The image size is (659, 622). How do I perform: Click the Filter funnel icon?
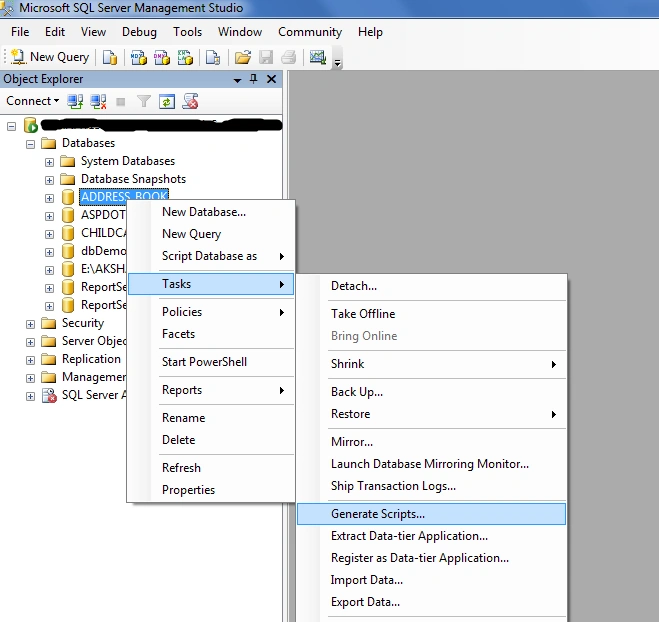tap(144, 101)
